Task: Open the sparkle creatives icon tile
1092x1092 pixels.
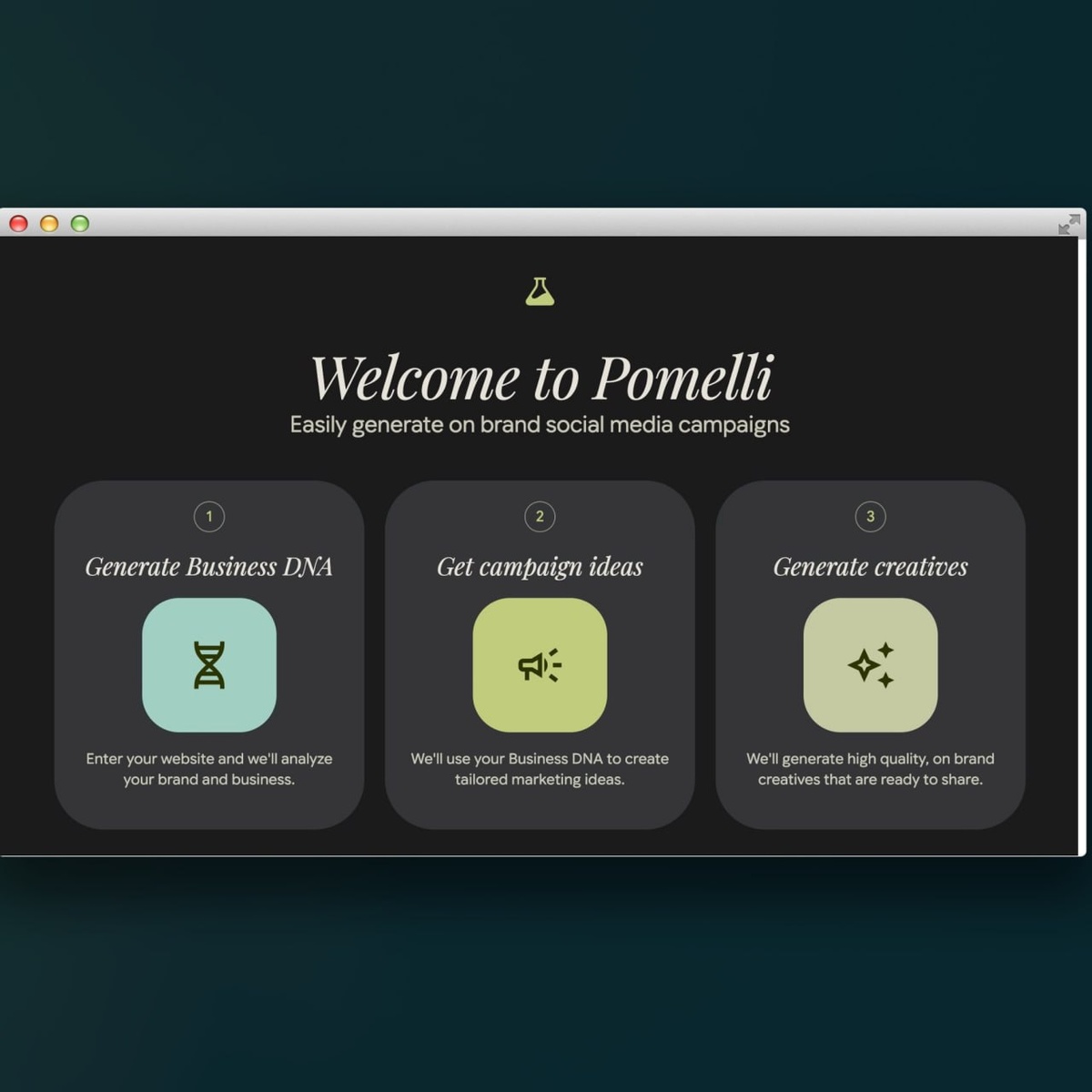Action: tap(870, 665)
